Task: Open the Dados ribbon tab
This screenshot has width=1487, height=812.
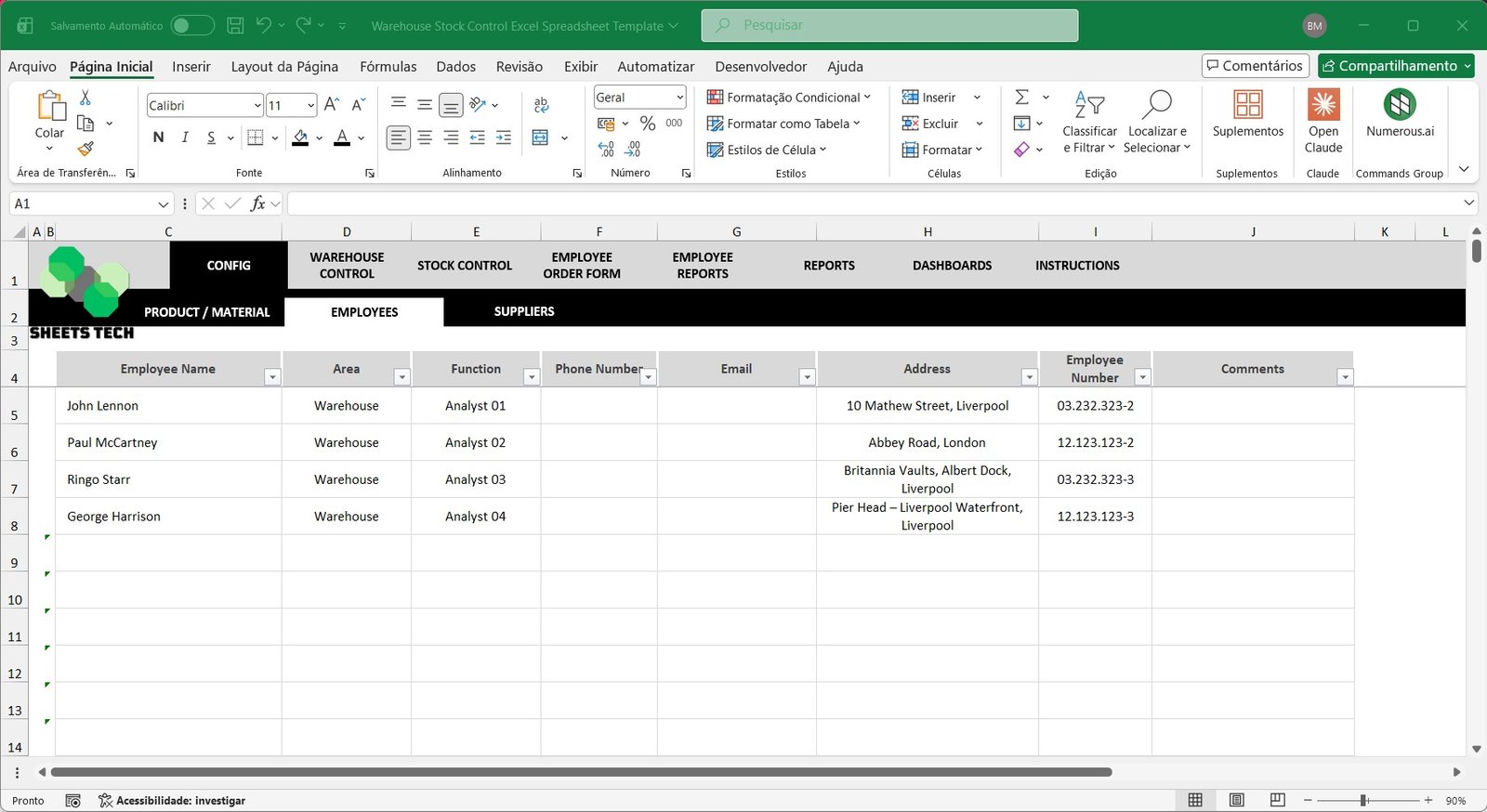Action: pos(456,66)
